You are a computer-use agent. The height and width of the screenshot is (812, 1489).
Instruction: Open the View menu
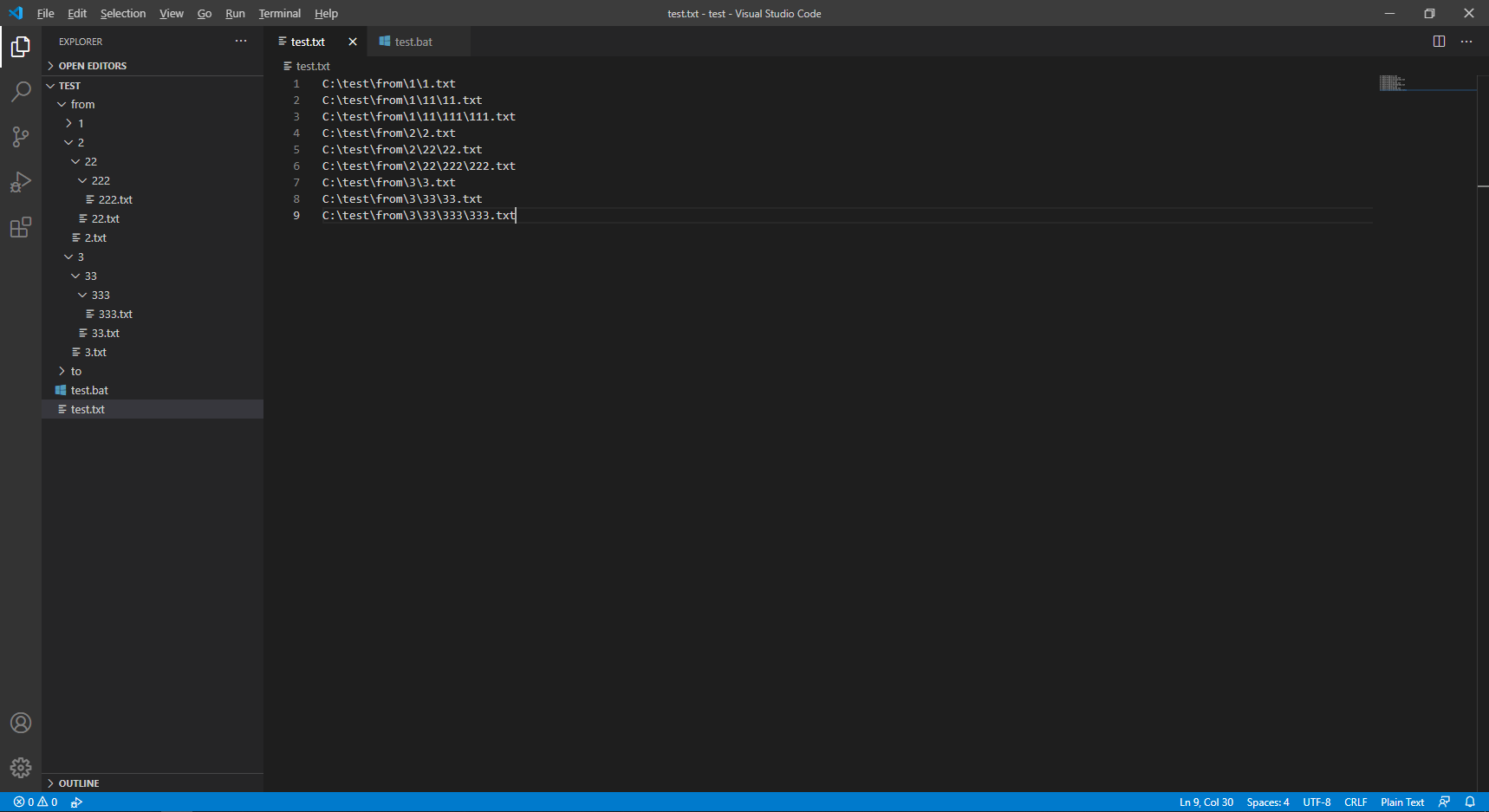172,13
